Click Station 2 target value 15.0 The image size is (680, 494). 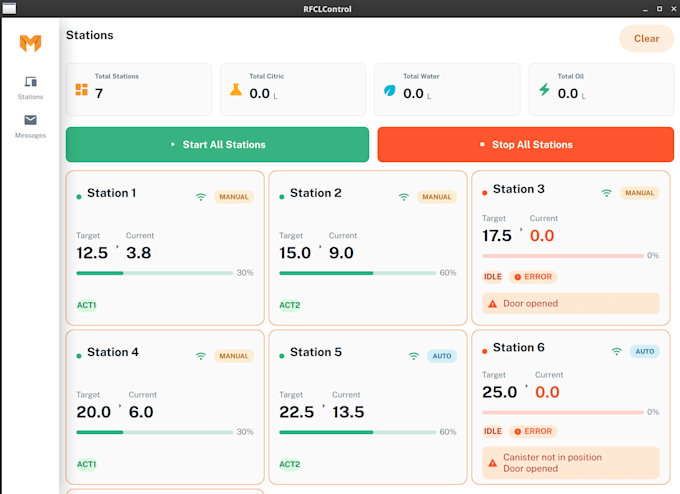[x=295, y=253]
